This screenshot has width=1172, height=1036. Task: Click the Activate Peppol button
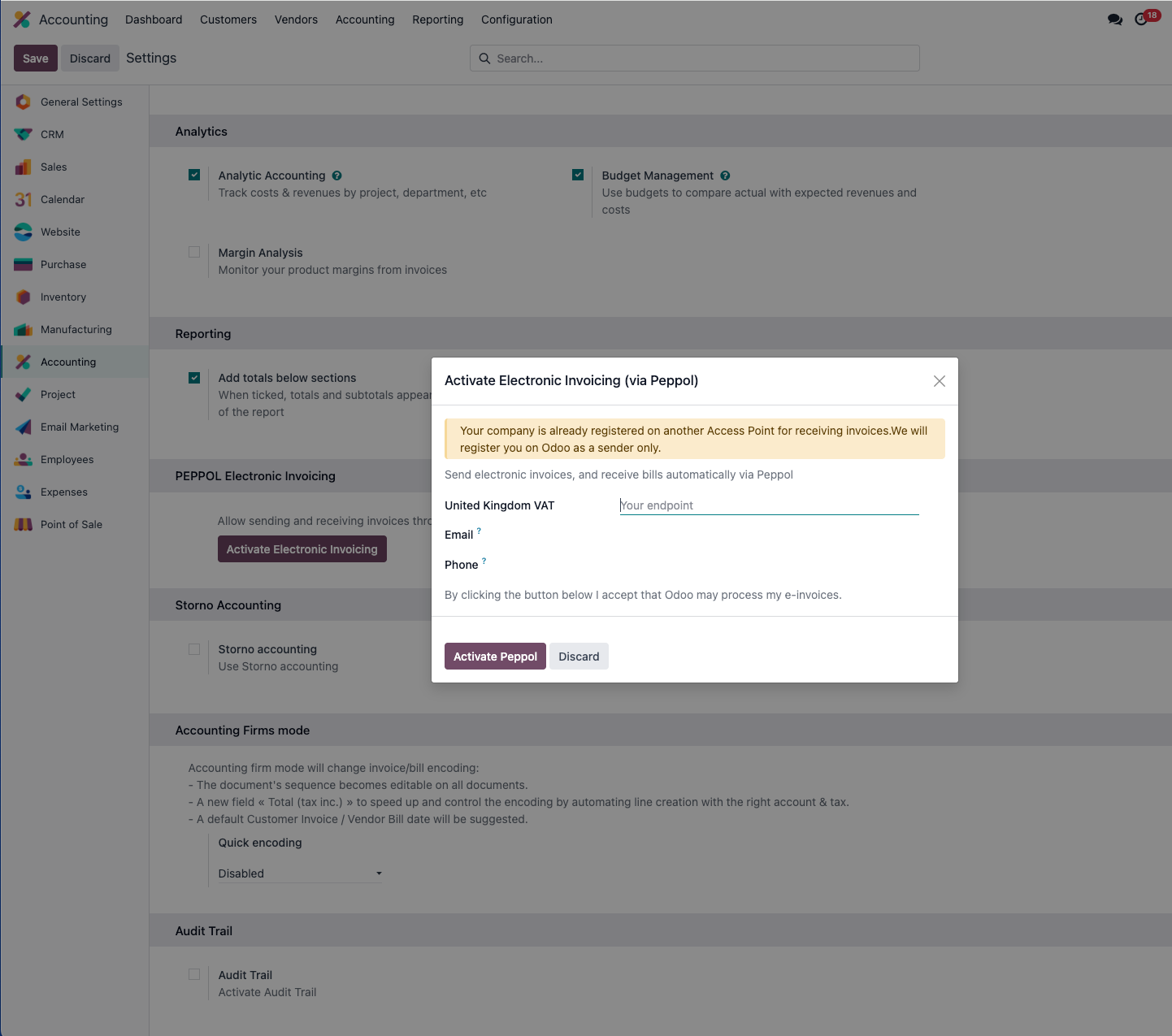click(495, 657)
